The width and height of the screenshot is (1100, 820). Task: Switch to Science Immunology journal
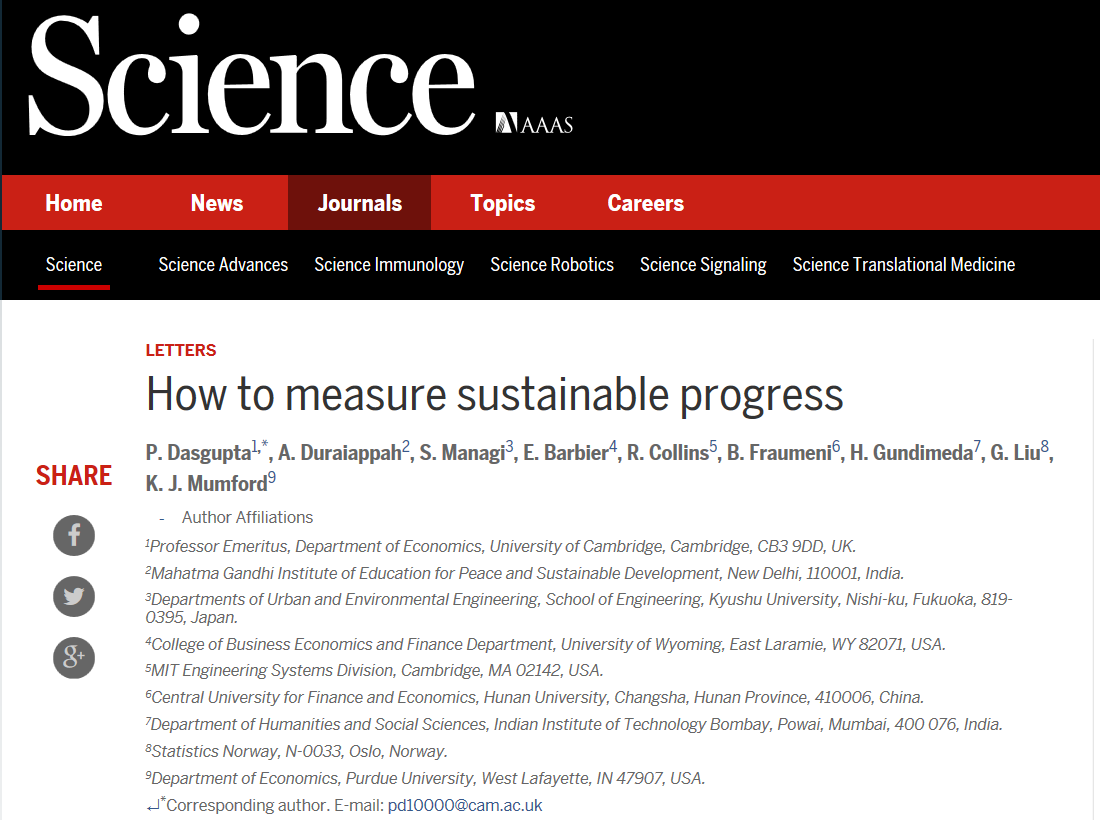[389, 265]
